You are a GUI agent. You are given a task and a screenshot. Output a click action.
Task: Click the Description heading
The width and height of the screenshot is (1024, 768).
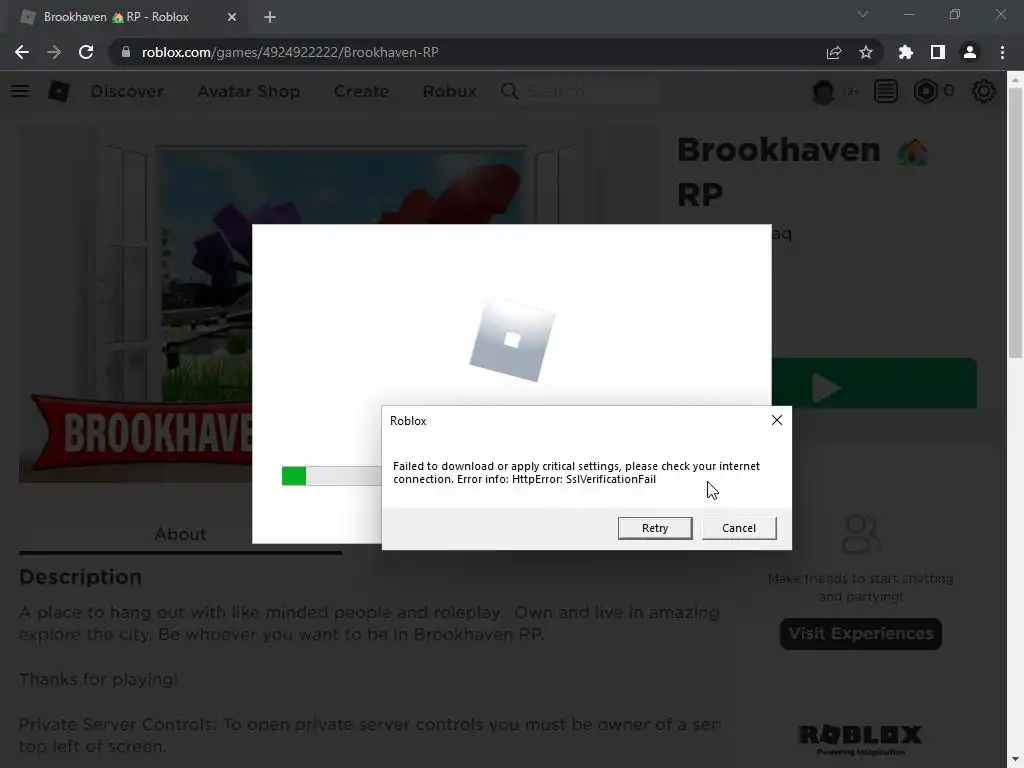pos(80,577)
